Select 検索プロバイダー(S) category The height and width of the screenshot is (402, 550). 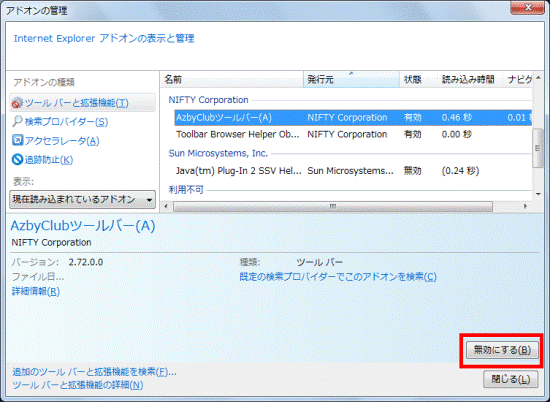click(66, 122)
